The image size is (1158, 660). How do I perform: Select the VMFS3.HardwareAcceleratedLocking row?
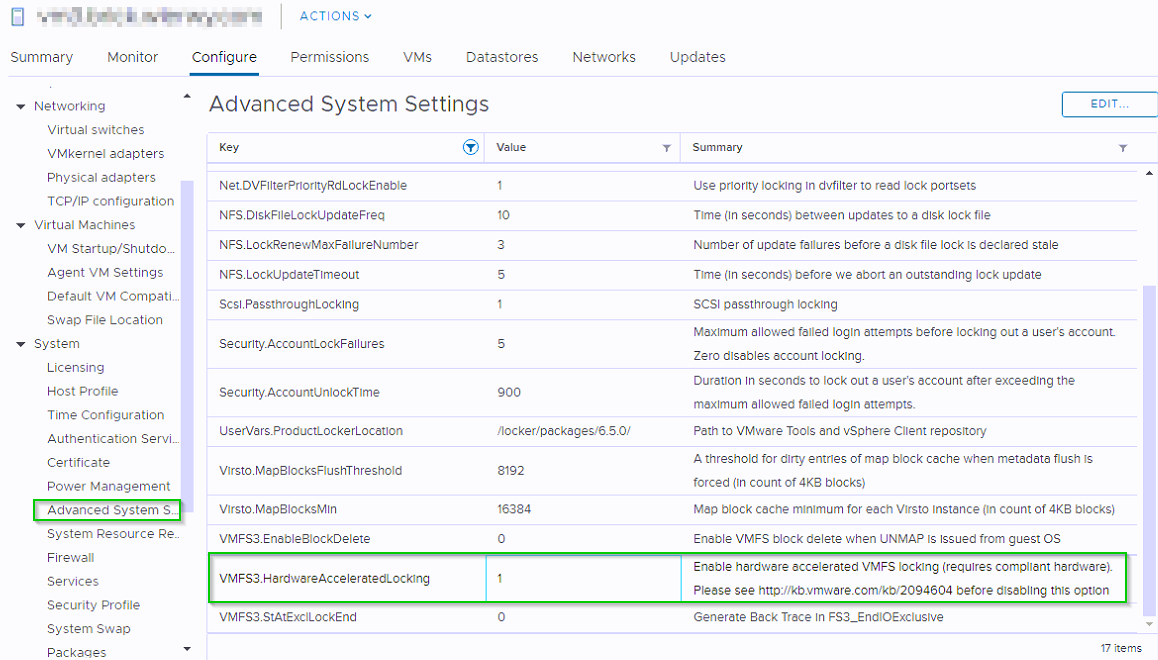point(324,578)
